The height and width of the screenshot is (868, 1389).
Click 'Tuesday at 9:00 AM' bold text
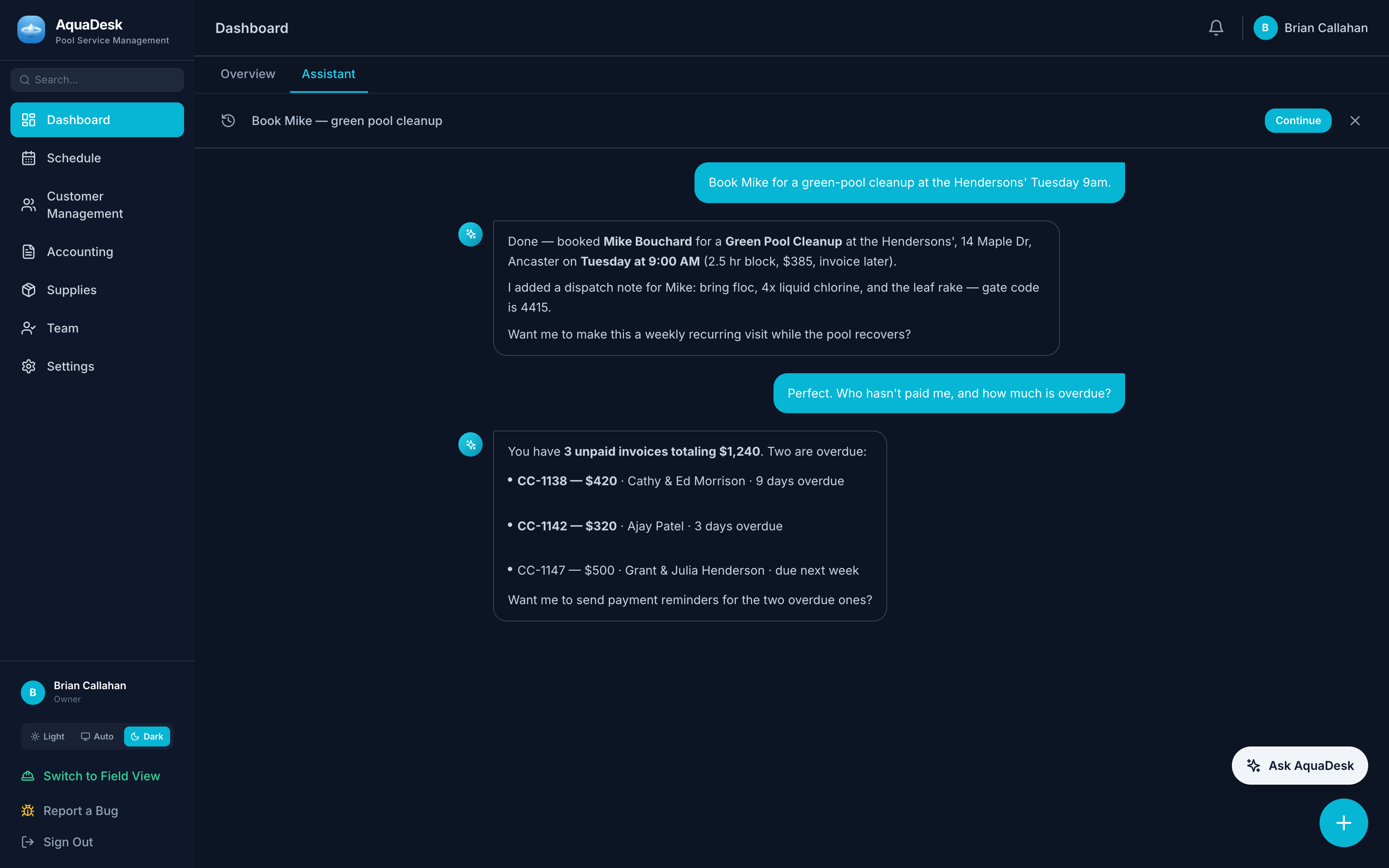640,261
